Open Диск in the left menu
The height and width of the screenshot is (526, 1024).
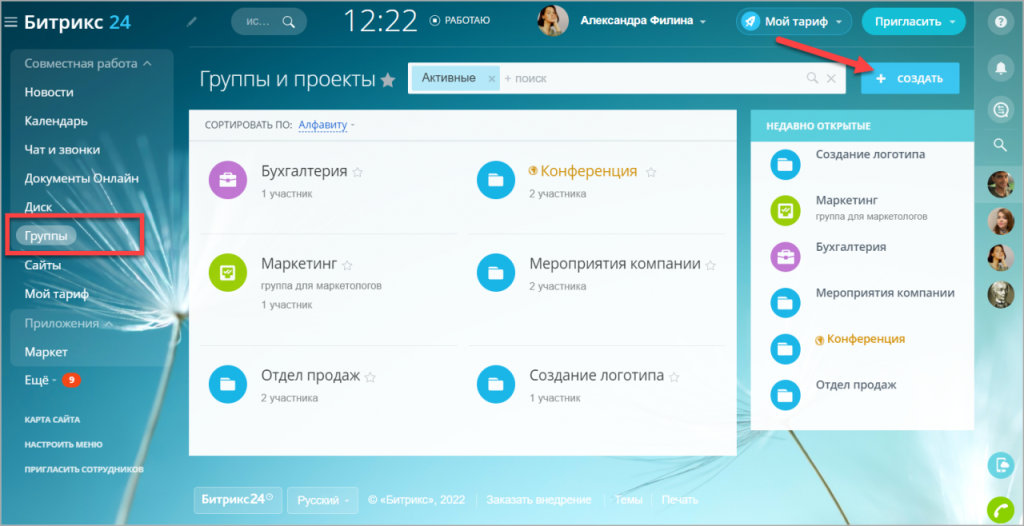[x=37, y=206]
